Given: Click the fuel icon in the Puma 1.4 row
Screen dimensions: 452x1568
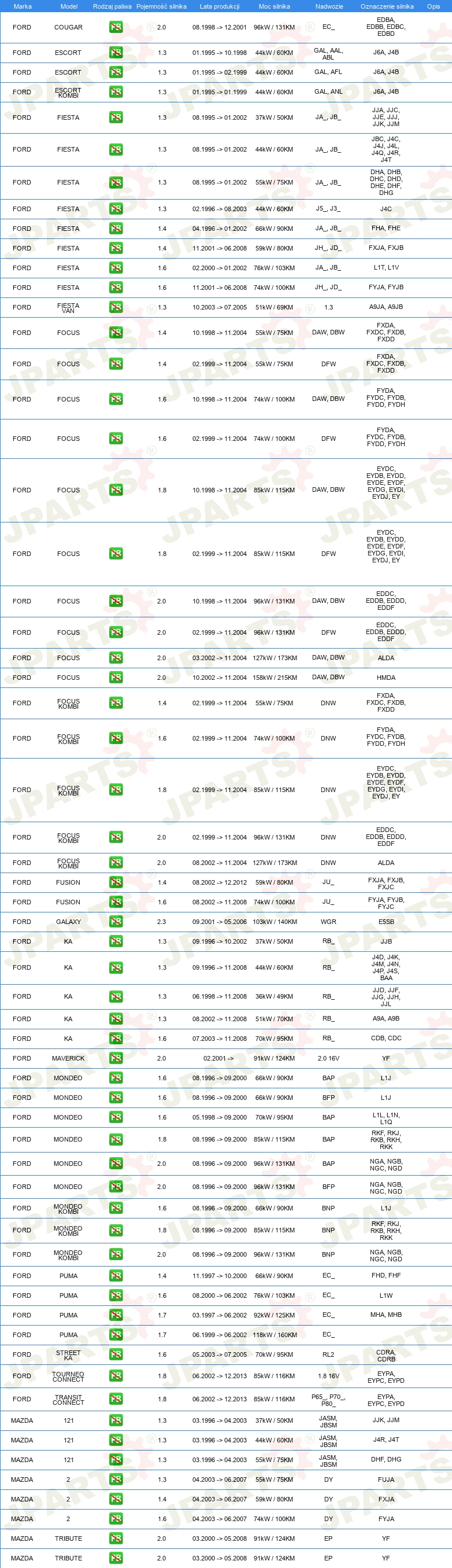Looking at the screenshot, I should point(116,1276).
